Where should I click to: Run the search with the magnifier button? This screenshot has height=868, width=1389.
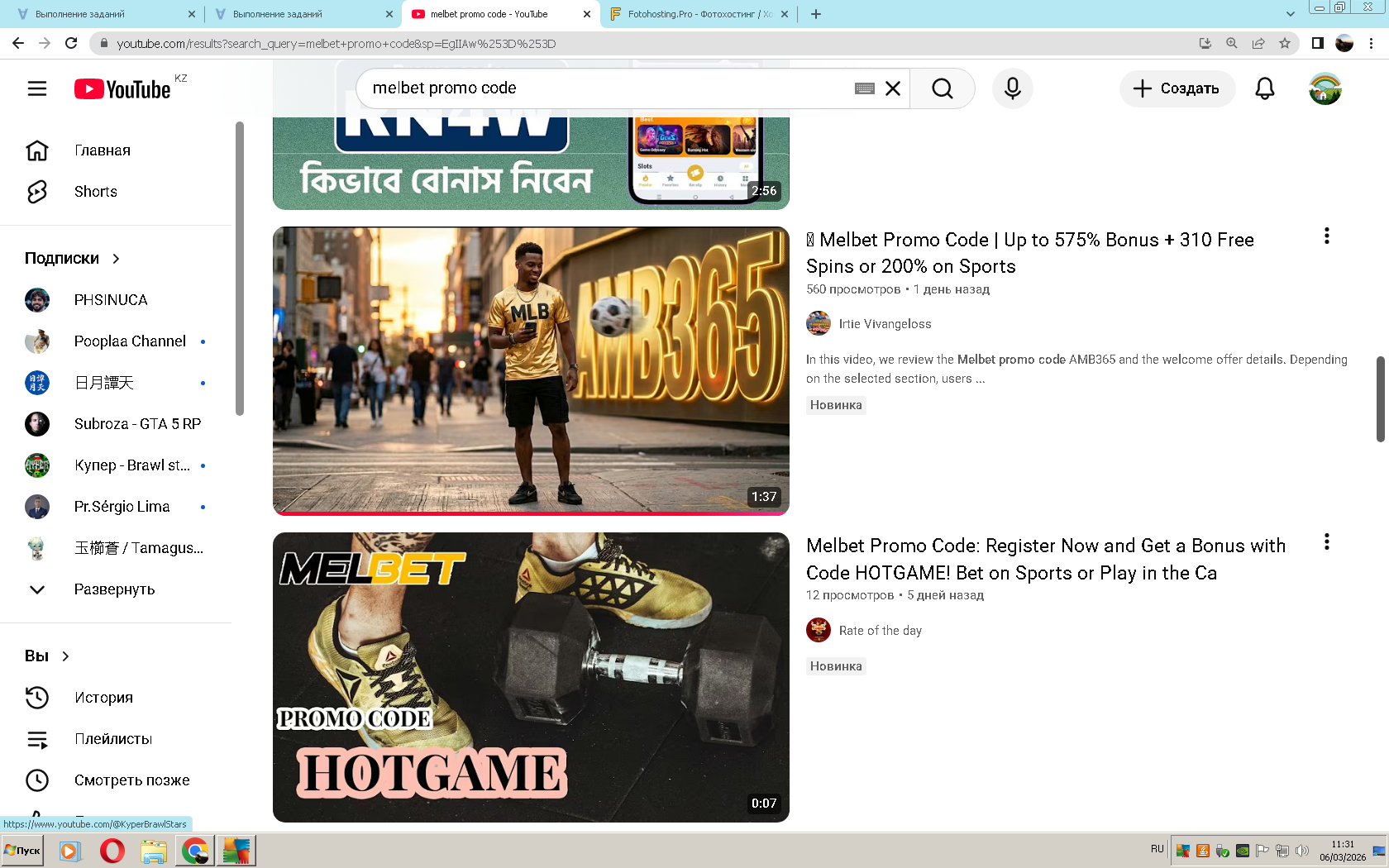(942, 88)
